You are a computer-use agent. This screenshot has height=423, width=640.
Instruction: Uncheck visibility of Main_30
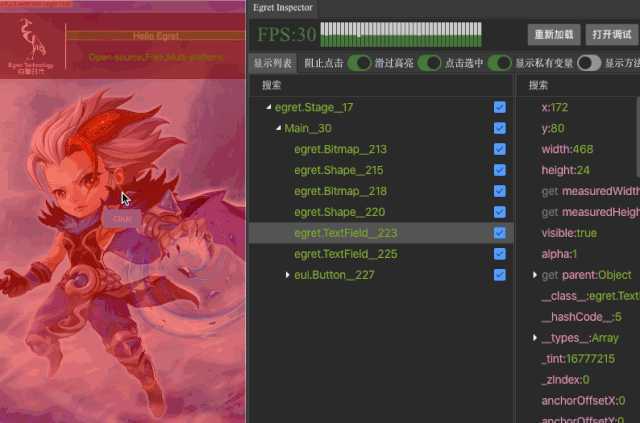click(500, 128)
